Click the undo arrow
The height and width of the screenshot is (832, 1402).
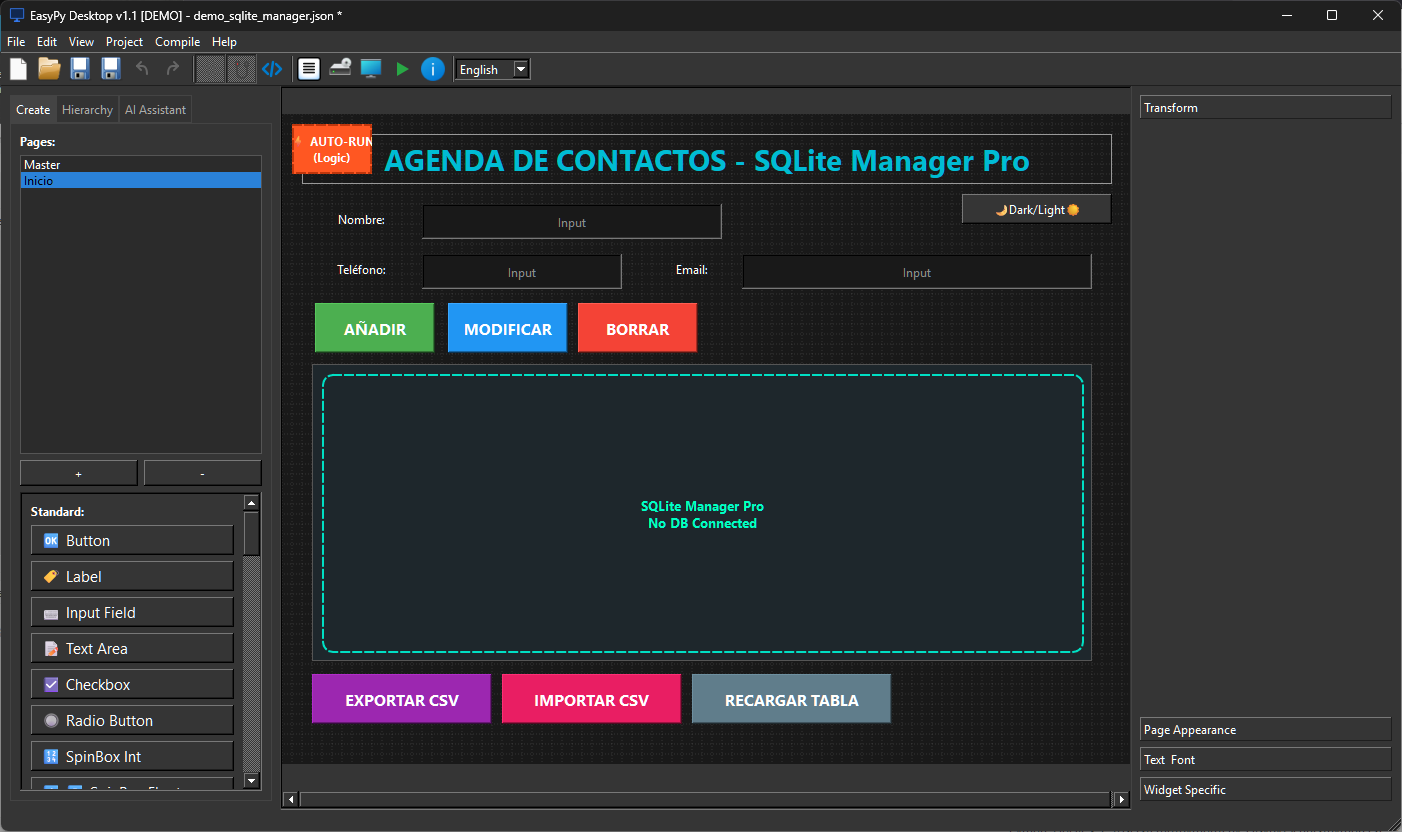pyautogui.click(x=142, y=69)
